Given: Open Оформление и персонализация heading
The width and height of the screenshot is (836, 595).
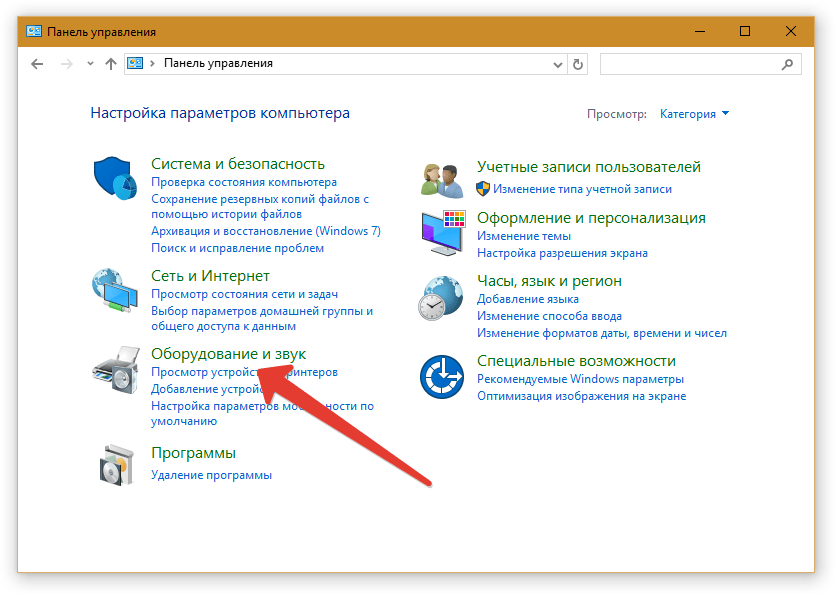Looking at the screenshot, I should coord(591,218).
